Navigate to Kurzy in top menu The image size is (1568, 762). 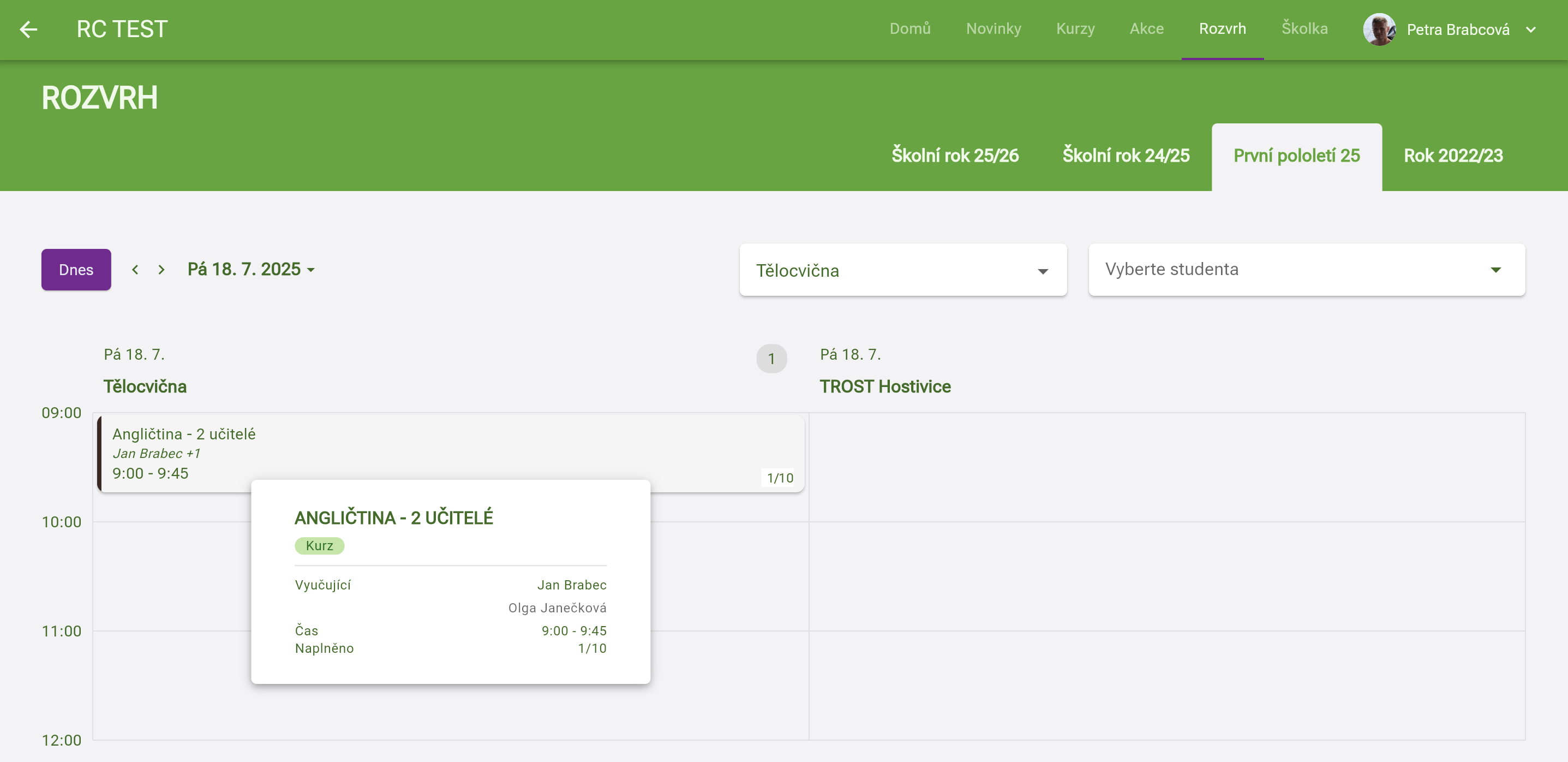pos(1075,28)
